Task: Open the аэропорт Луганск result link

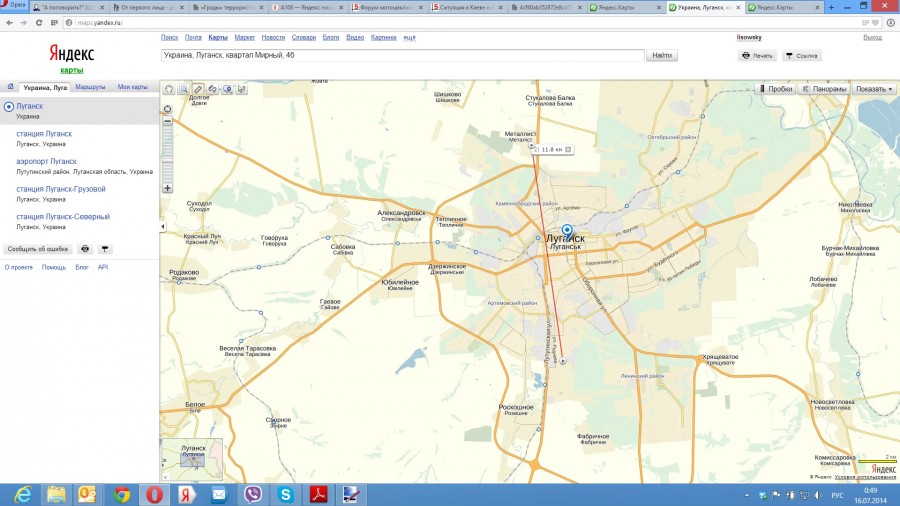Action: (x=47, y=161)
